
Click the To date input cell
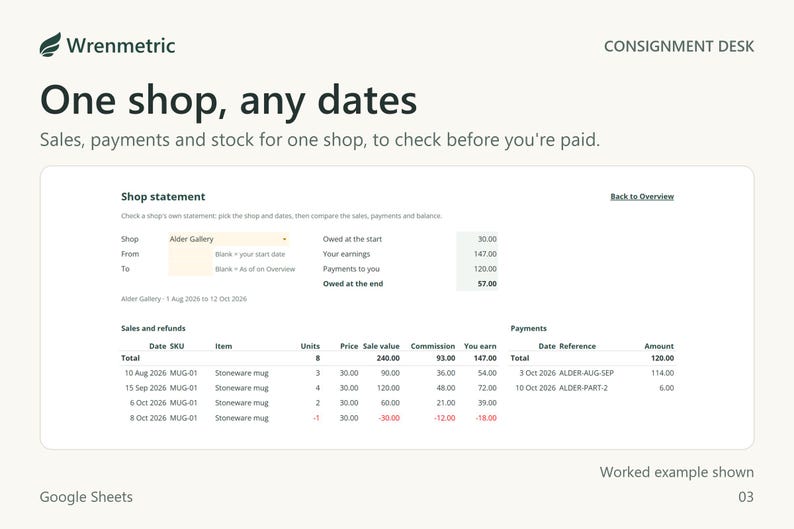(190, 269)
